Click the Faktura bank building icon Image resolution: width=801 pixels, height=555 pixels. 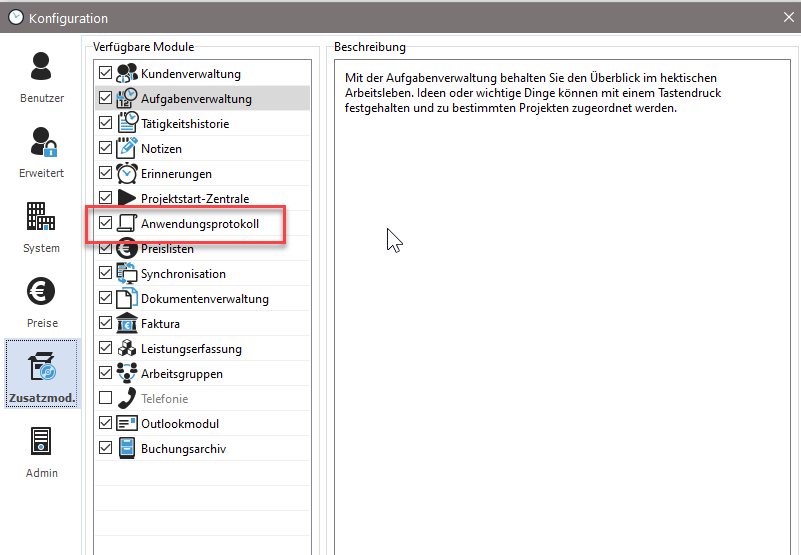pyautogui.click(x=127, y=323)
